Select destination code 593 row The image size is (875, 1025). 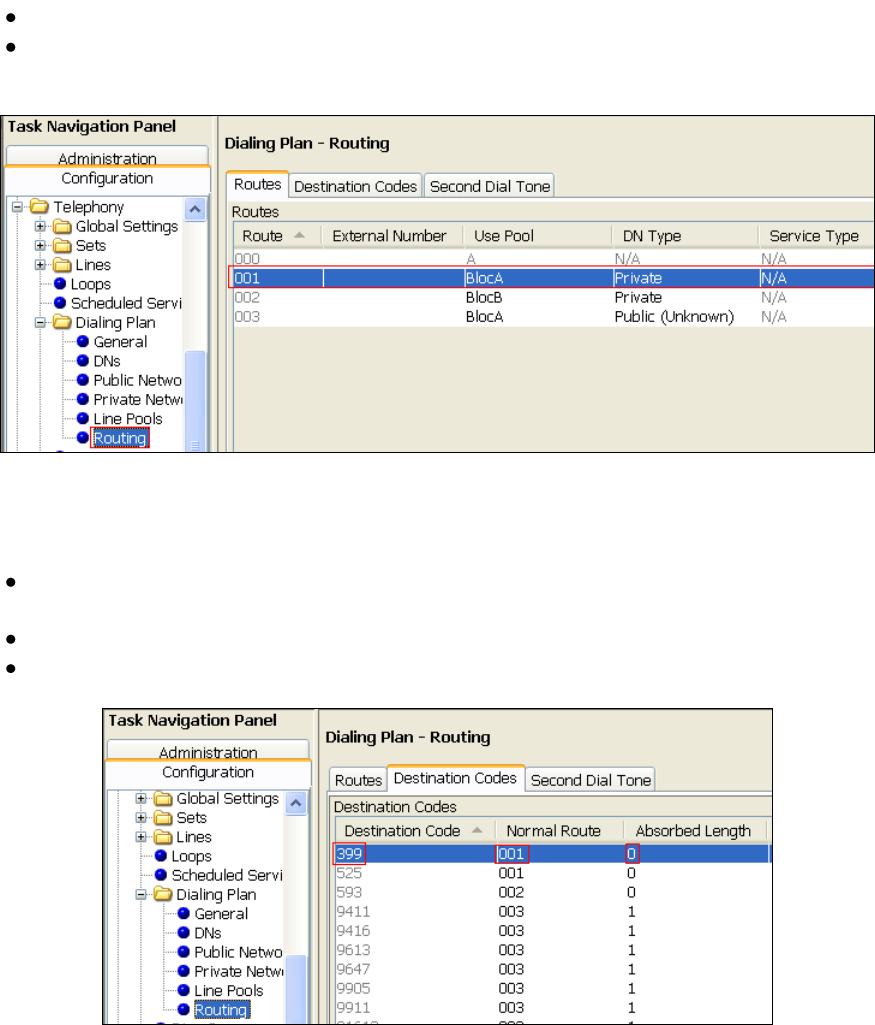(553, 892)
